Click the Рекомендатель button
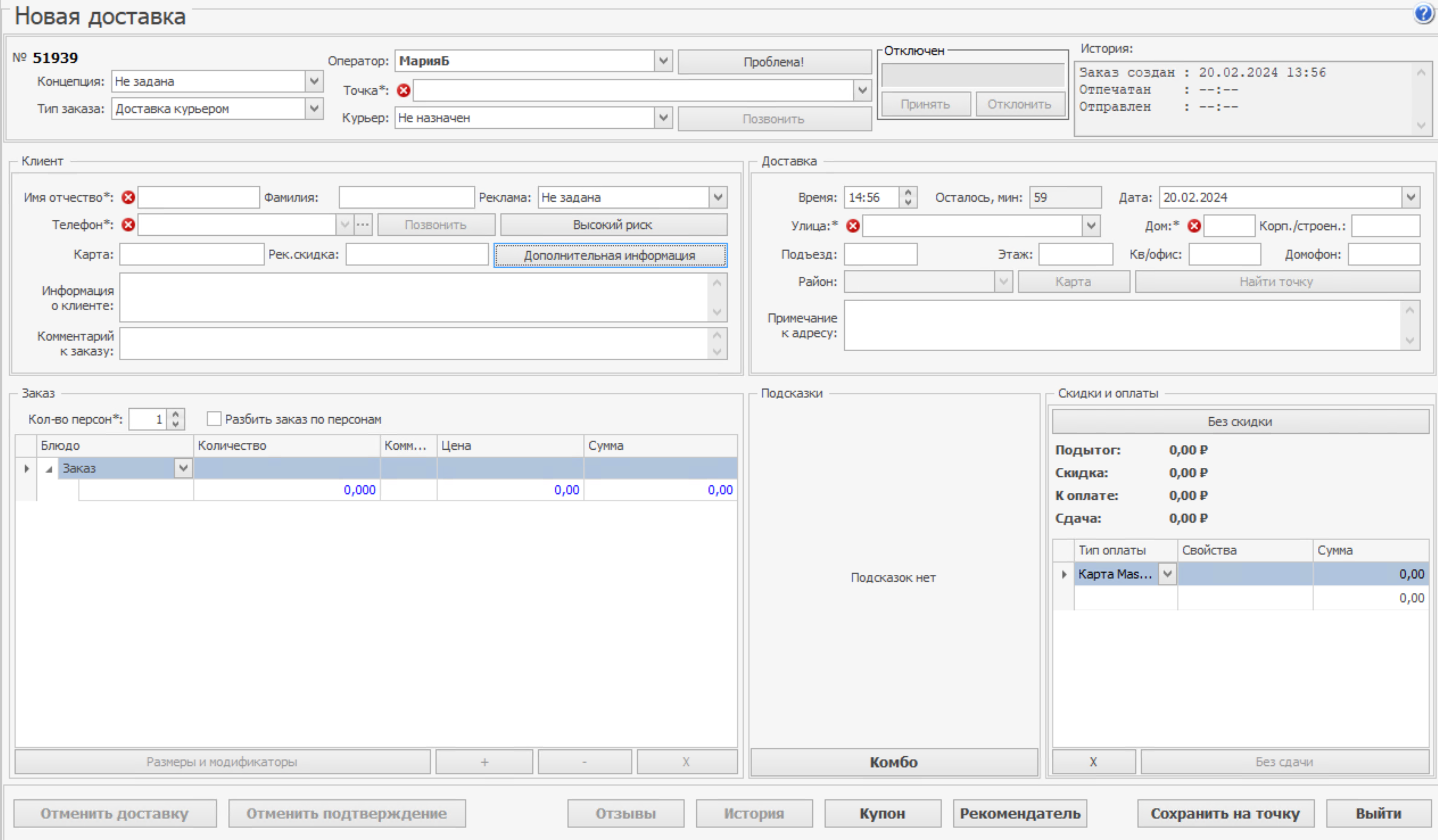1438x840 pixels. coord(1020,814)
